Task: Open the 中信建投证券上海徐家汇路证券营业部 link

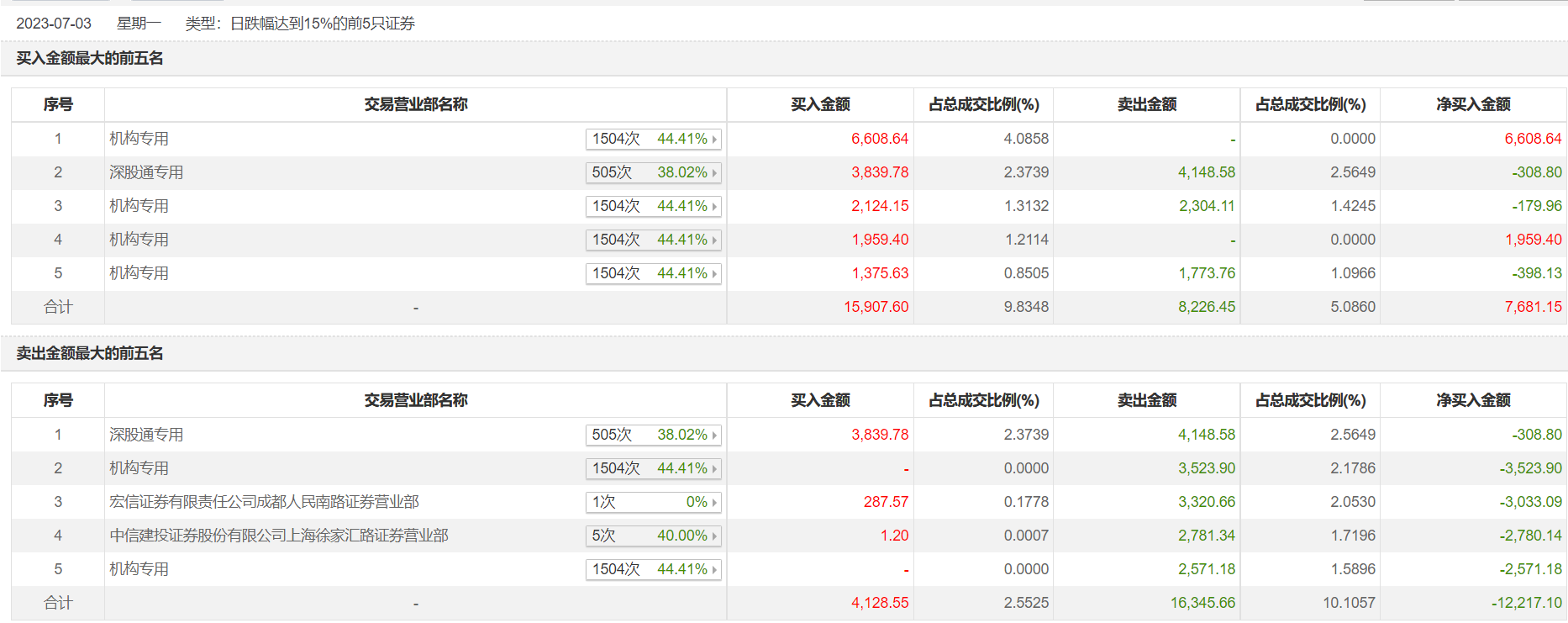Action: tap(278, 536)
